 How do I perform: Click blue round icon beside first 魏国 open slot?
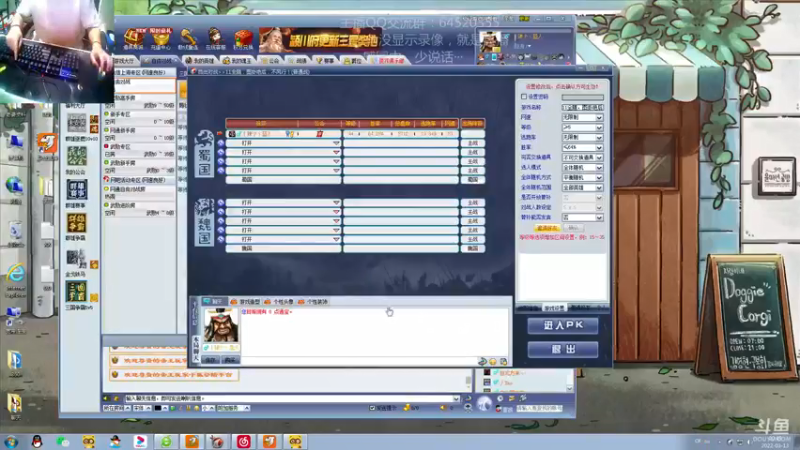[x=220, y=203]
